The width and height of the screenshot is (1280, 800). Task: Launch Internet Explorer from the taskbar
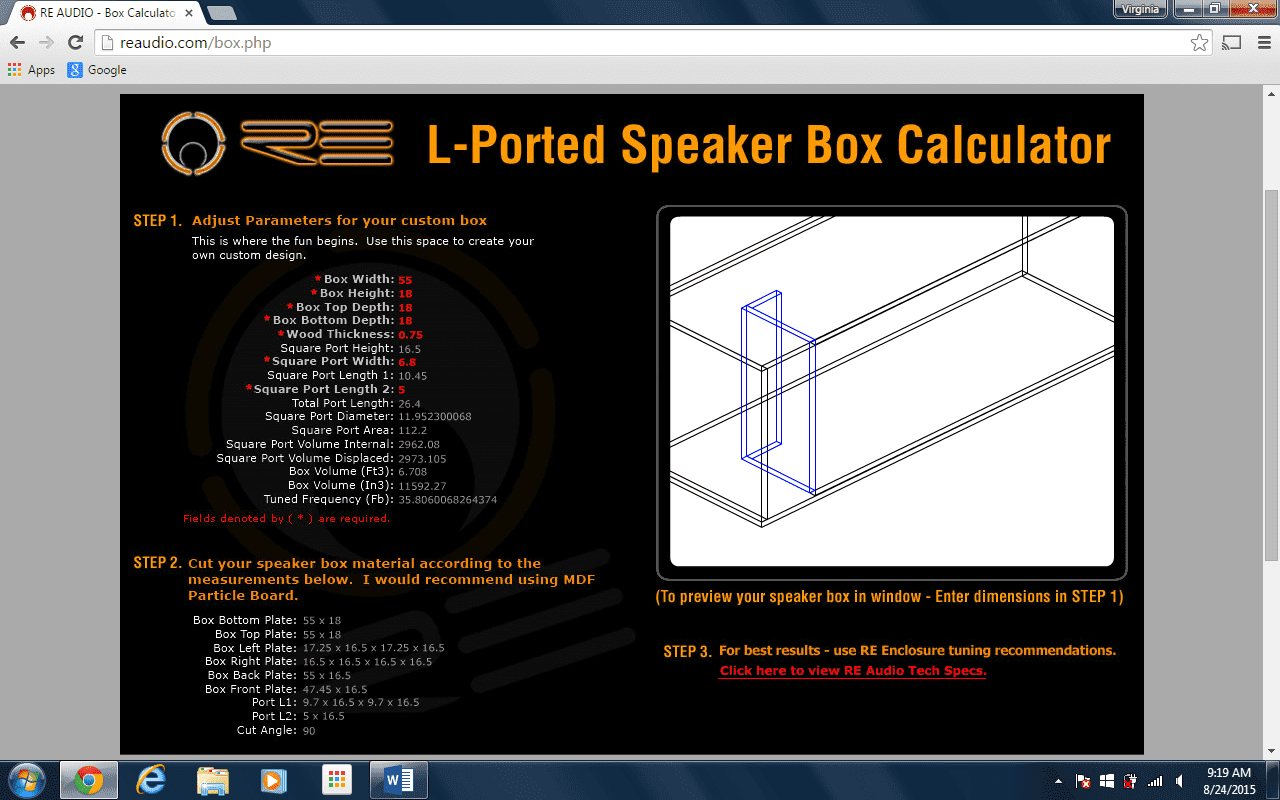tap(151, 780)
